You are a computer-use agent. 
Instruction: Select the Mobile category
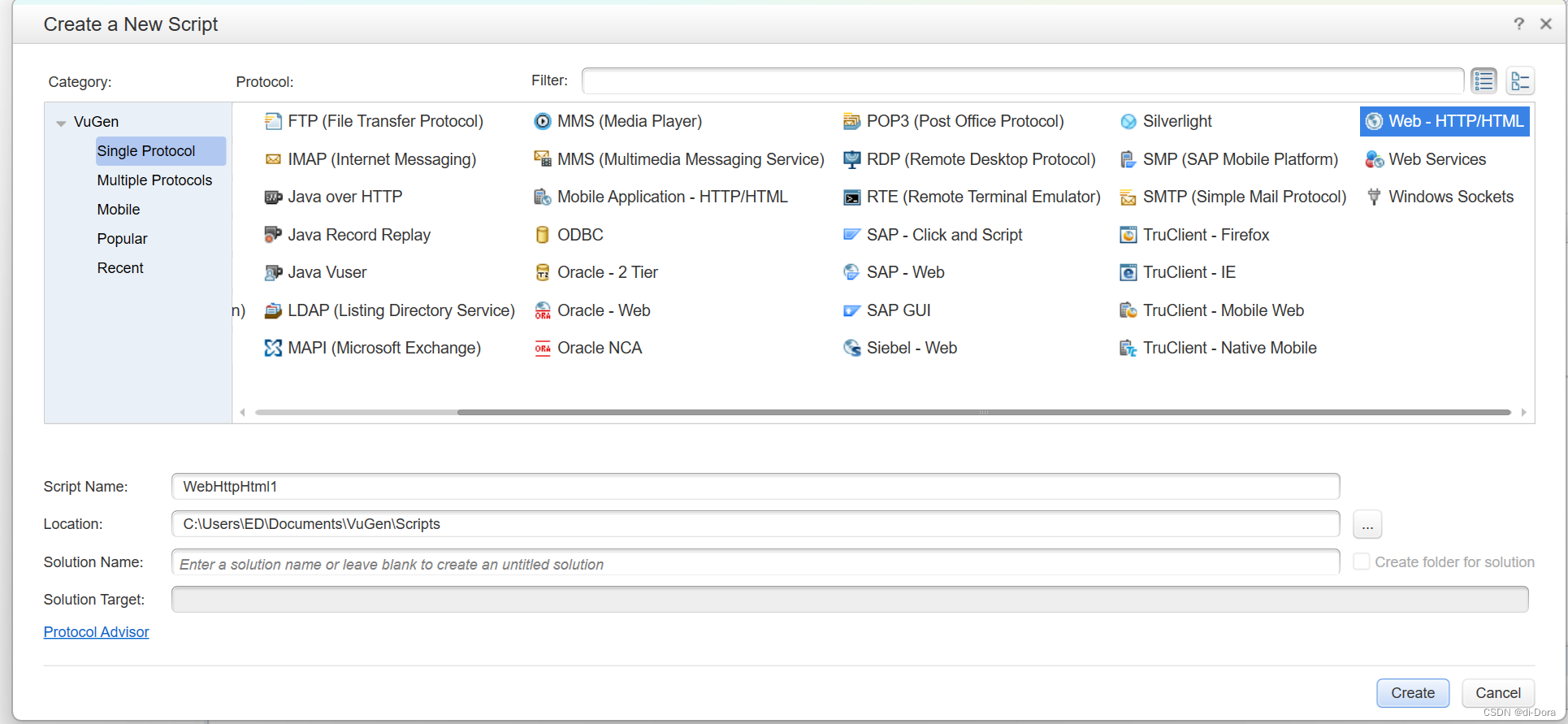pyautogui.click(x=119, y=210)
